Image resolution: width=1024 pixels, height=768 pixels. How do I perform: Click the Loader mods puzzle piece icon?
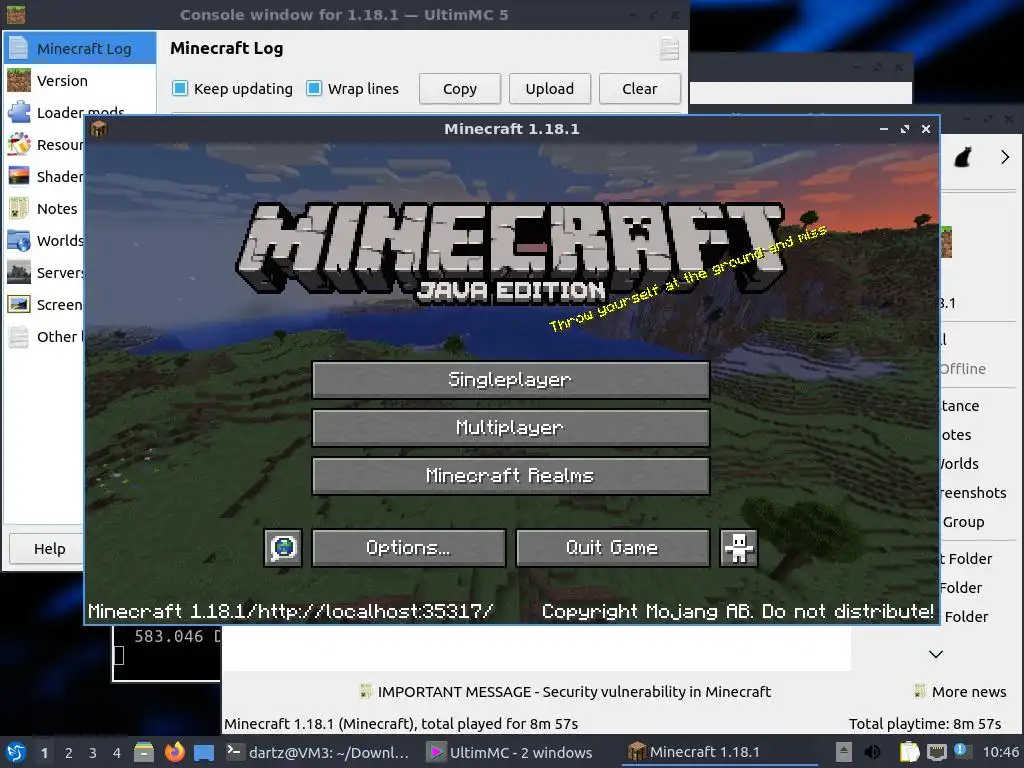point(19,112)
